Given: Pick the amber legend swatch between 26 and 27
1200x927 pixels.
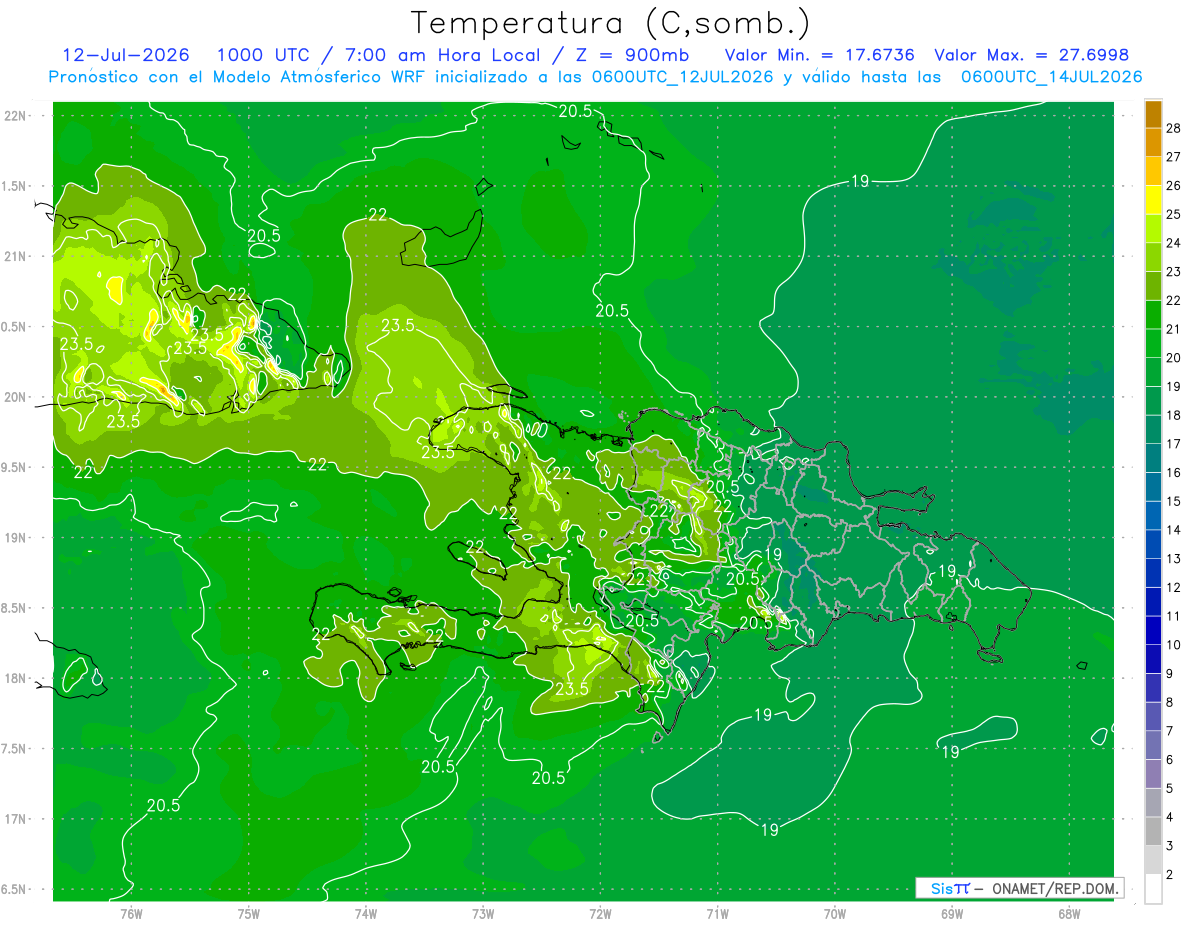Looking at the screenshot, I should 1153,171.
